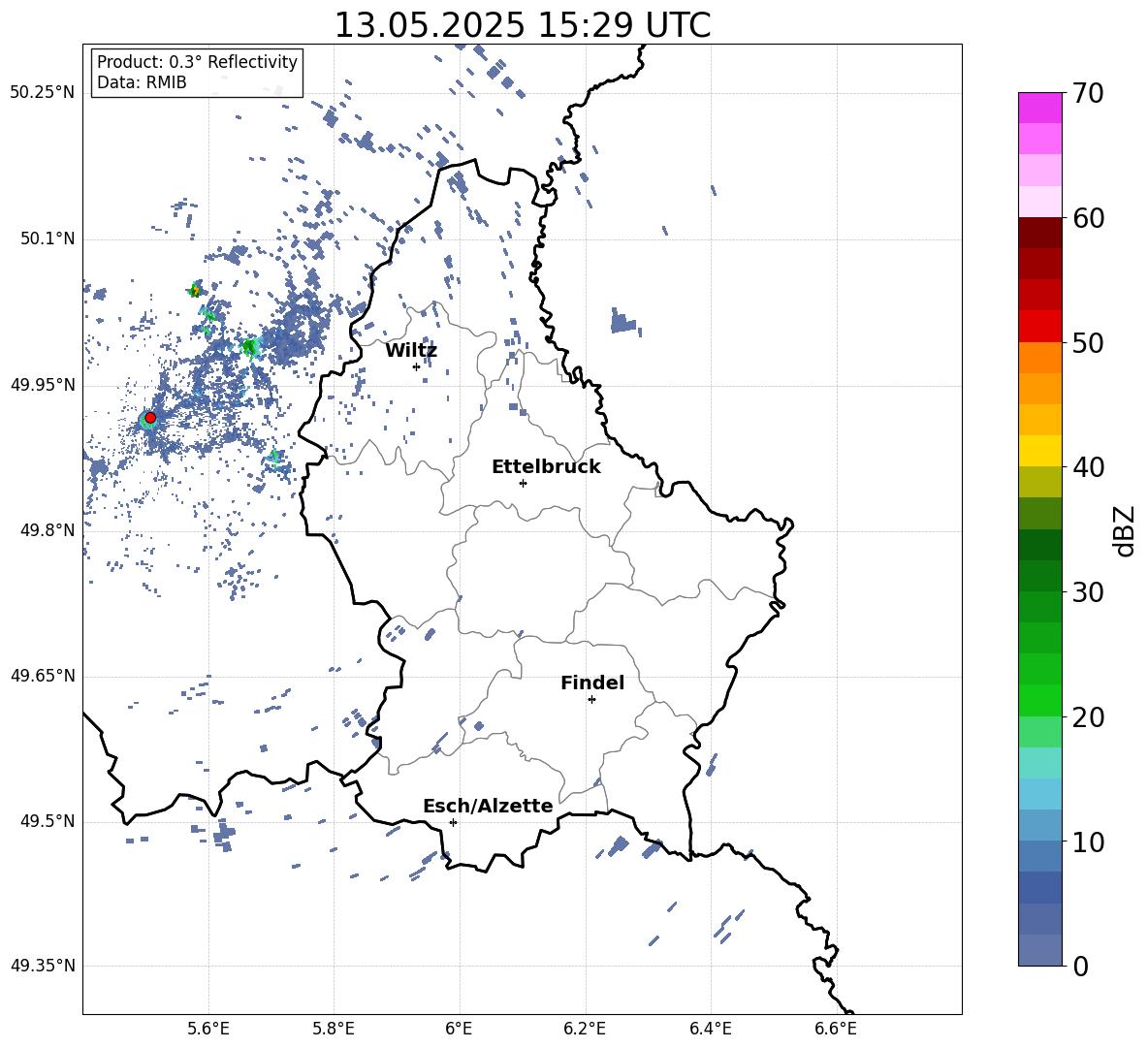
Task: Click the 49.35°N latitude label
Action: coord(43,966)
